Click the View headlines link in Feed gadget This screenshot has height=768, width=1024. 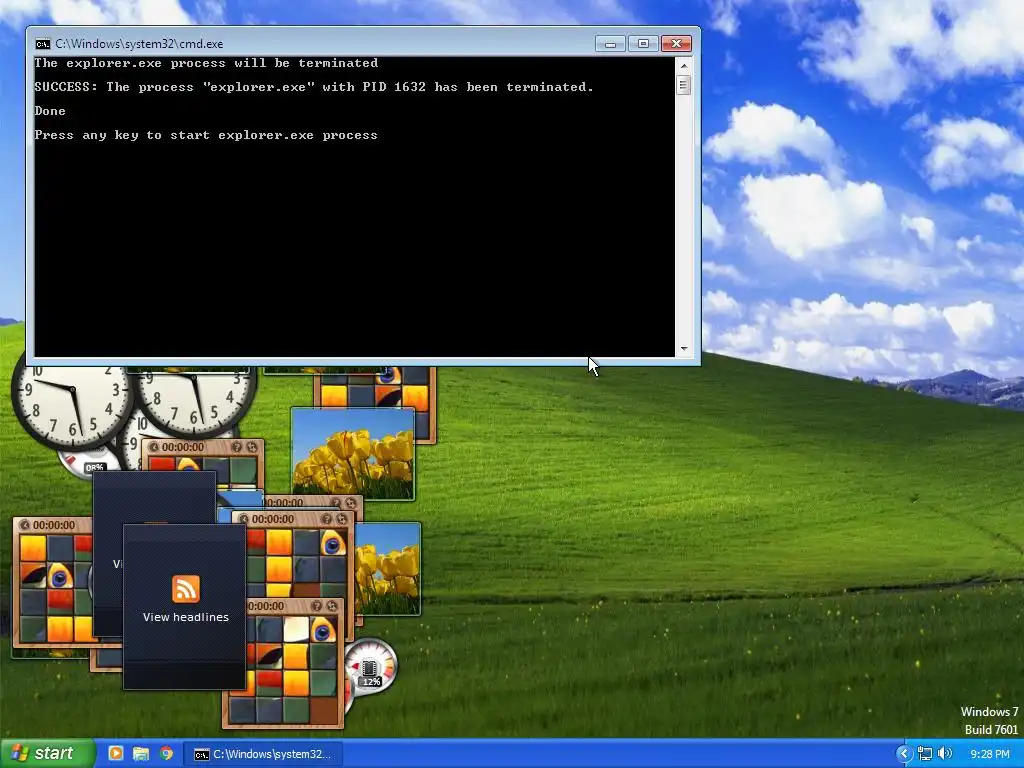point(185,617)
